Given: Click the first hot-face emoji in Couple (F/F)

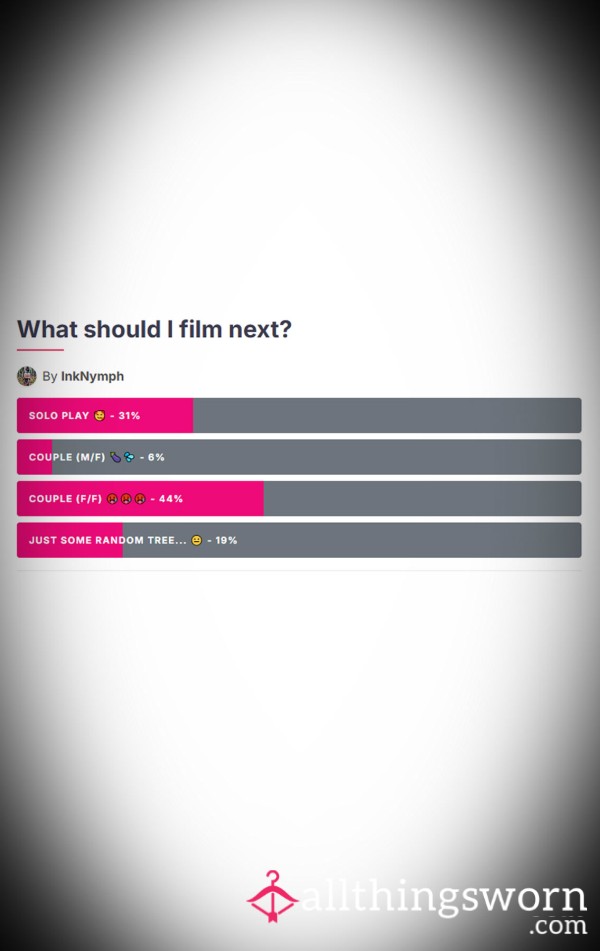Looking at the screenshot, I should click(x=112, y=499).
